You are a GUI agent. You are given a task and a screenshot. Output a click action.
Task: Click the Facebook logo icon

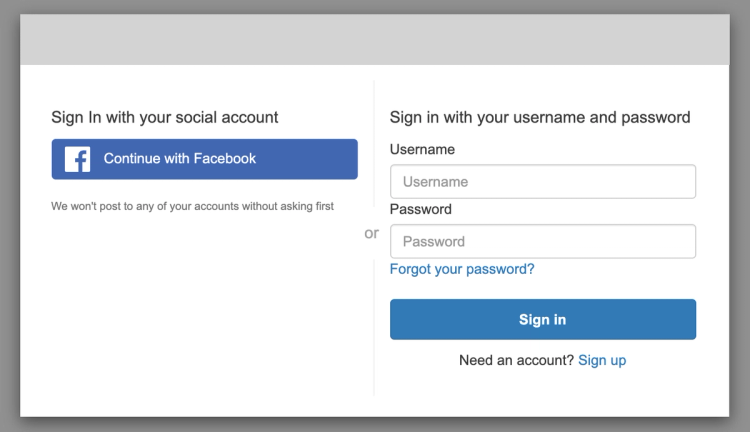77,159
